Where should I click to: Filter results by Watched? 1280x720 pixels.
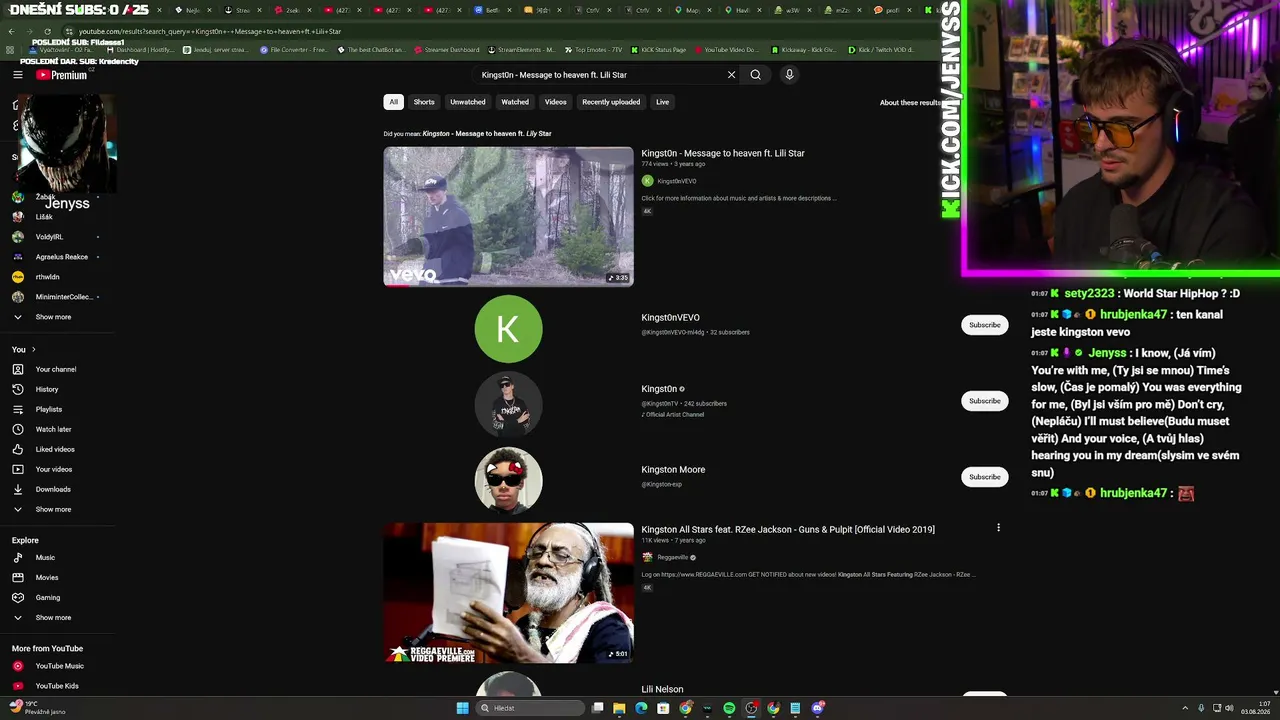pyautogui.click(x=515, y=102)
